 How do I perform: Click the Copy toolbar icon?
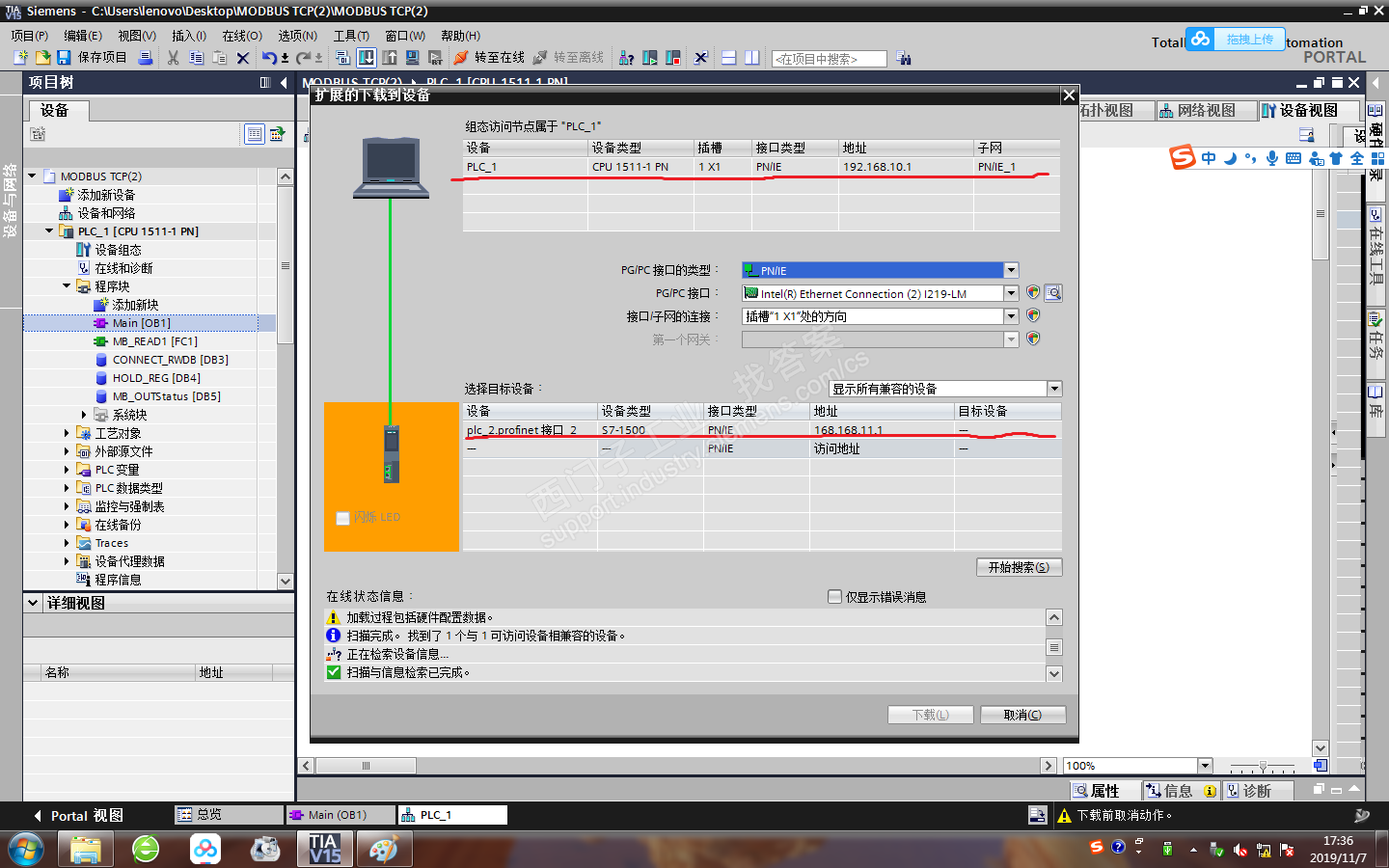[196, 58]
